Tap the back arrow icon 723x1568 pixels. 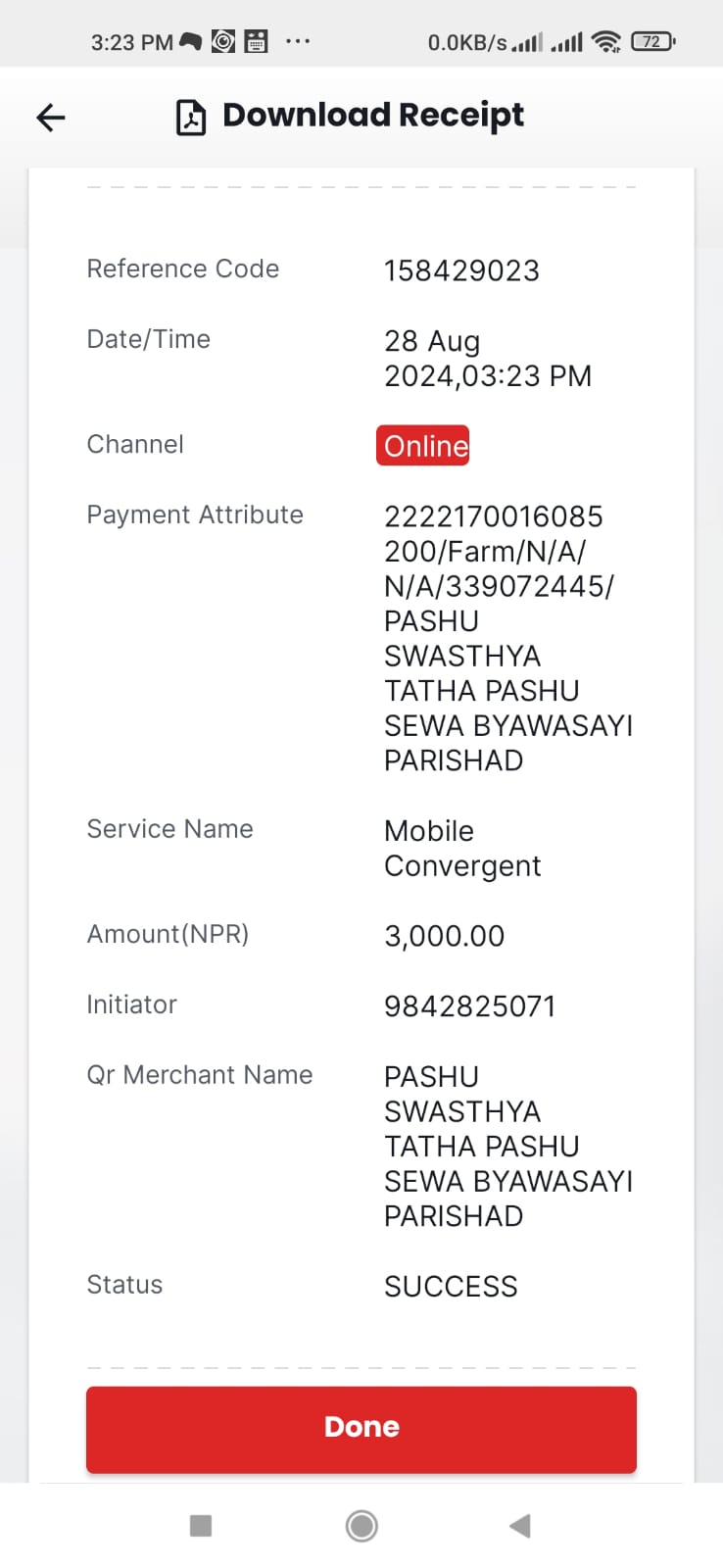(x=51, y=118)
